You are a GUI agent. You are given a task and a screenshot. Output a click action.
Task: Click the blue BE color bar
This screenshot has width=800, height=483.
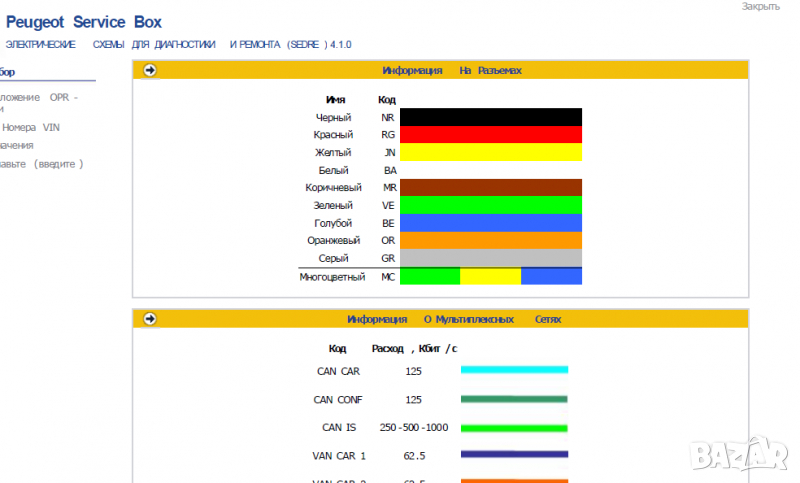click(490, 223)
